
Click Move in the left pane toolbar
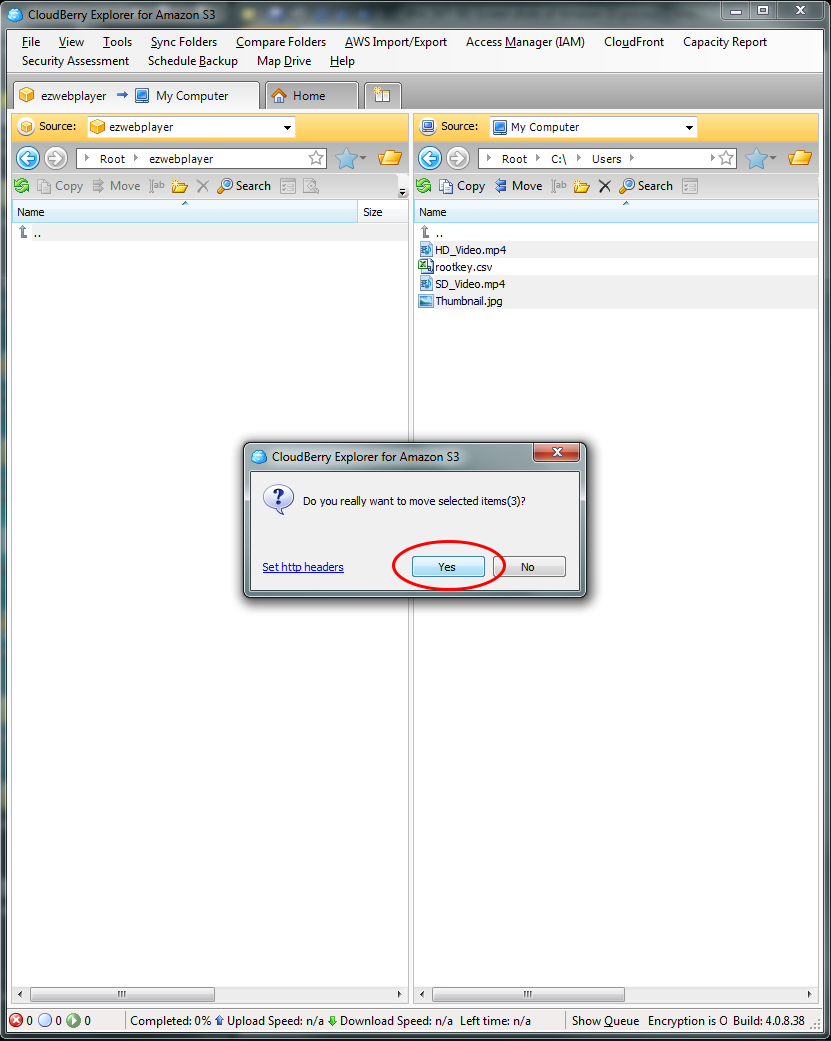click(116, 187)
